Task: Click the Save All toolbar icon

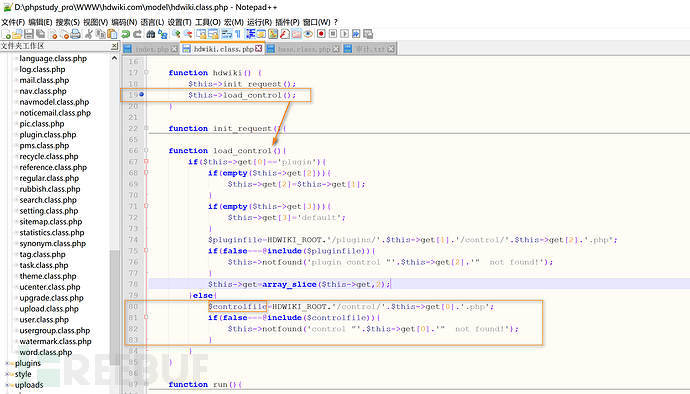Action: tap(40, 34)
